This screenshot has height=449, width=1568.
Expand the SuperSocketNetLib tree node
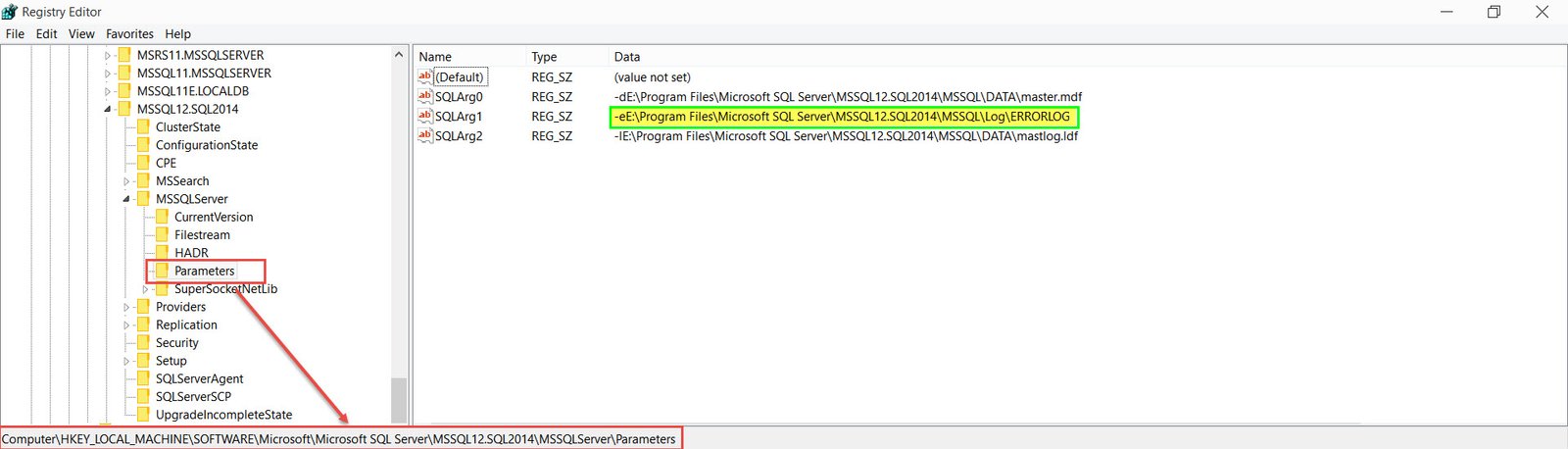pos(145,289)
